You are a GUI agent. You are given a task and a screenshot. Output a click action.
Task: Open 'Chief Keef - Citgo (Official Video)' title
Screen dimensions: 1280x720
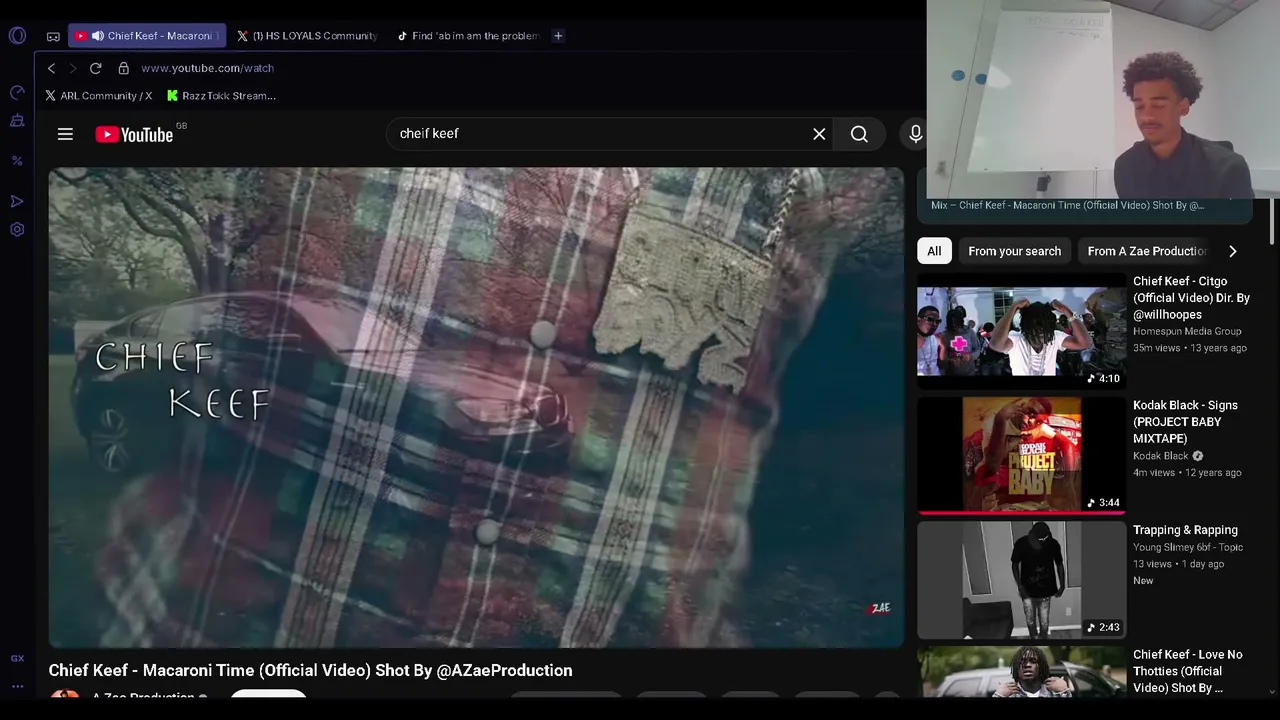click(x=1191, y=298)
